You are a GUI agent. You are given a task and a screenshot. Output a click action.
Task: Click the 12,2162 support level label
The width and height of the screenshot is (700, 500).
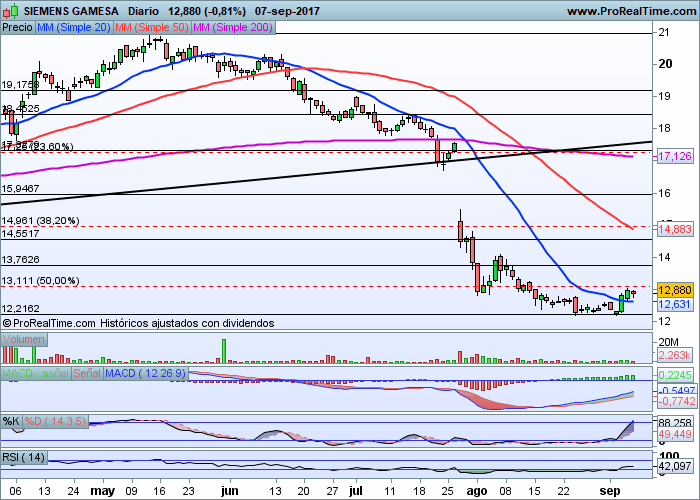click(20, 308)
